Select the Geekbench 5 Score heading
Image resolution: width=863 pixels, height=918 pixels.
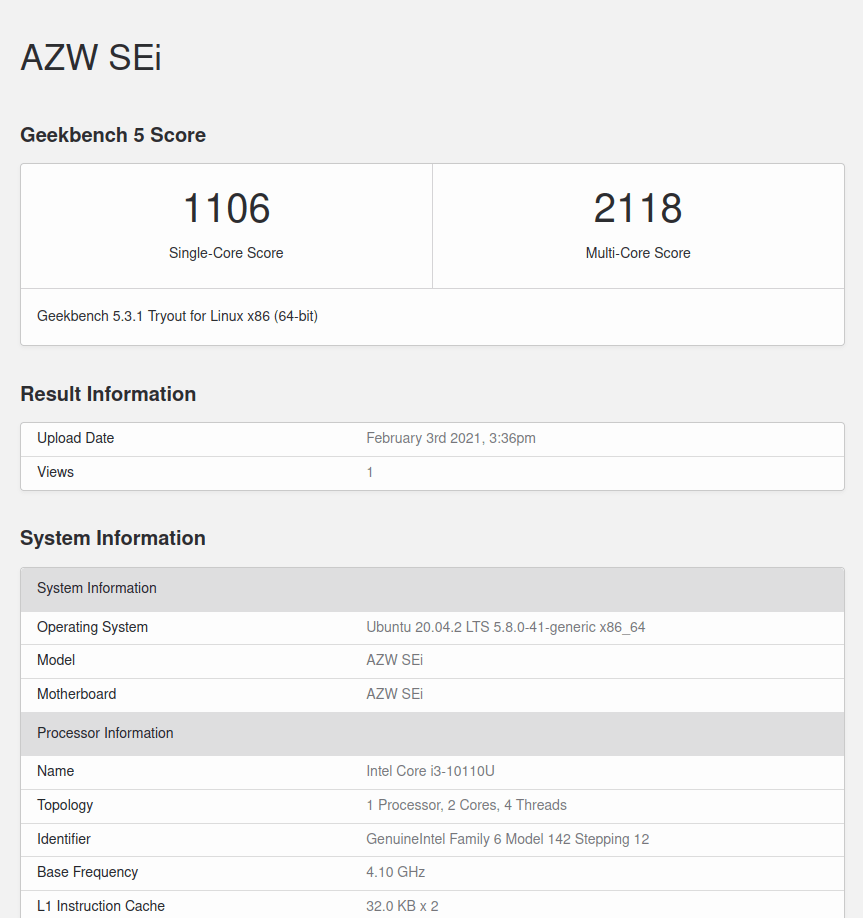pos(113,135)
